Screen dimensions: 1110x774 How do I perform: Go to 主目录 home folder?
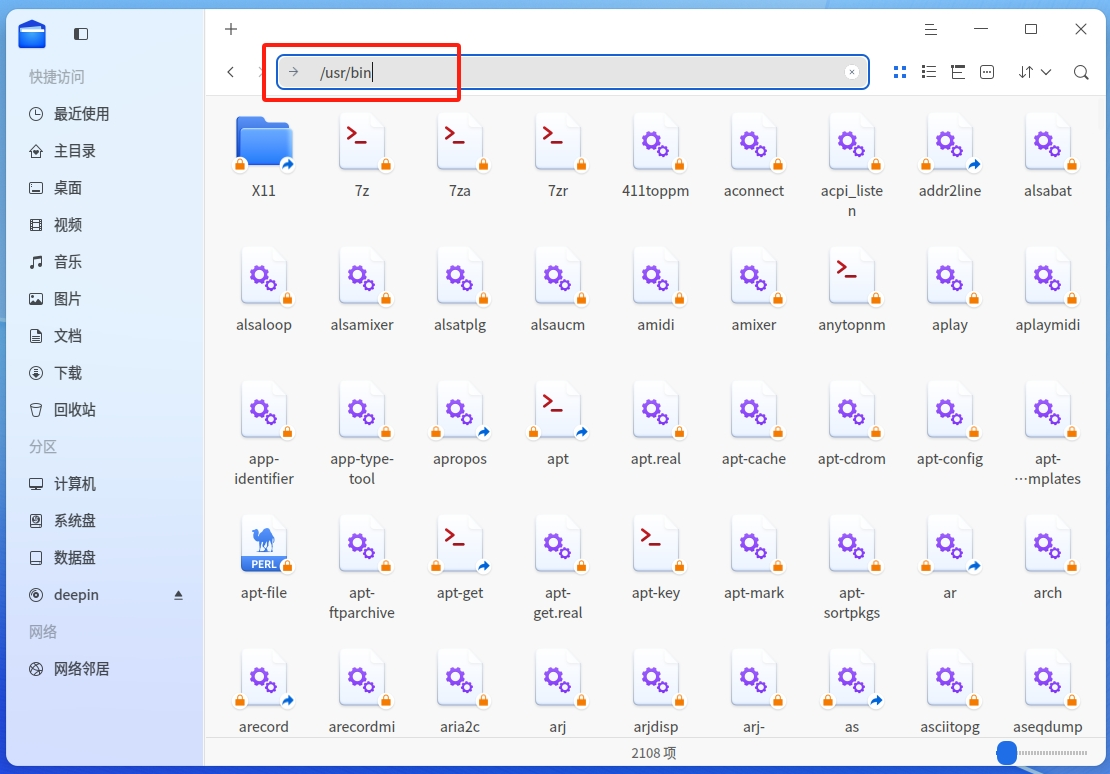click(x=105, y=151)
